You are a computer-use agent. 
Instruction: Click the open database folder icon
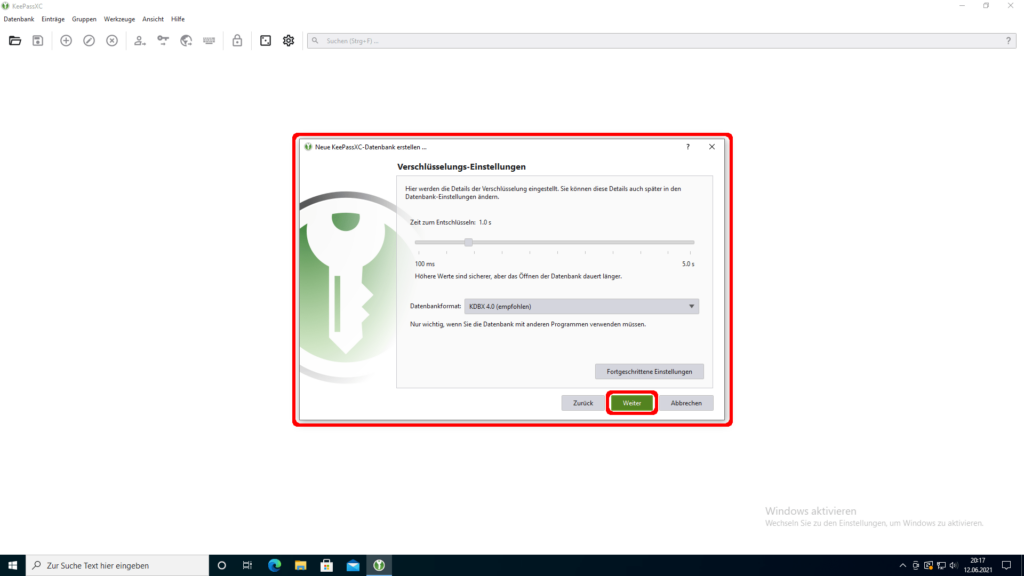(15, 40)
